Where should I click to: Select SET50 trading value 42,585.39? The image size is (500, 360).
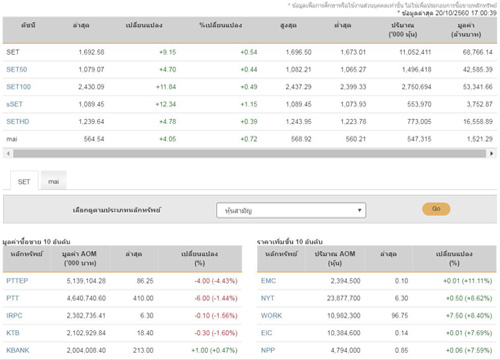(x=477, y=69)
